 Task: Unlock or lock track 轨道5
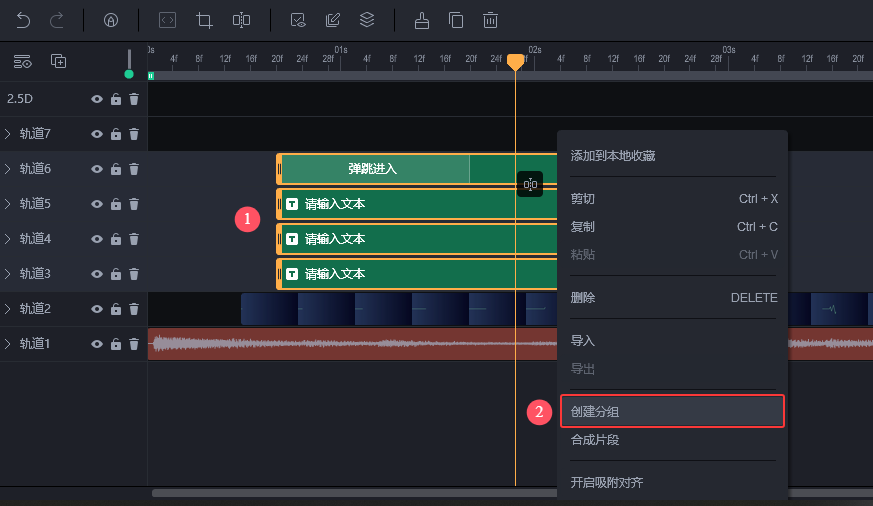(x=116, y=204)
